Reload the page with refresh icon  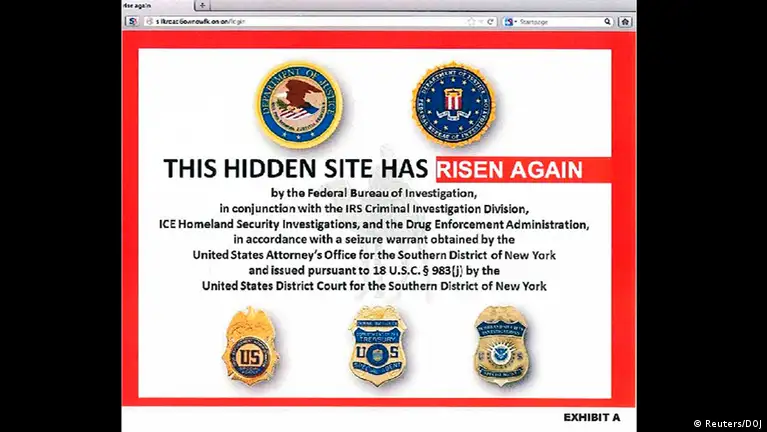[x=490, y=22]
